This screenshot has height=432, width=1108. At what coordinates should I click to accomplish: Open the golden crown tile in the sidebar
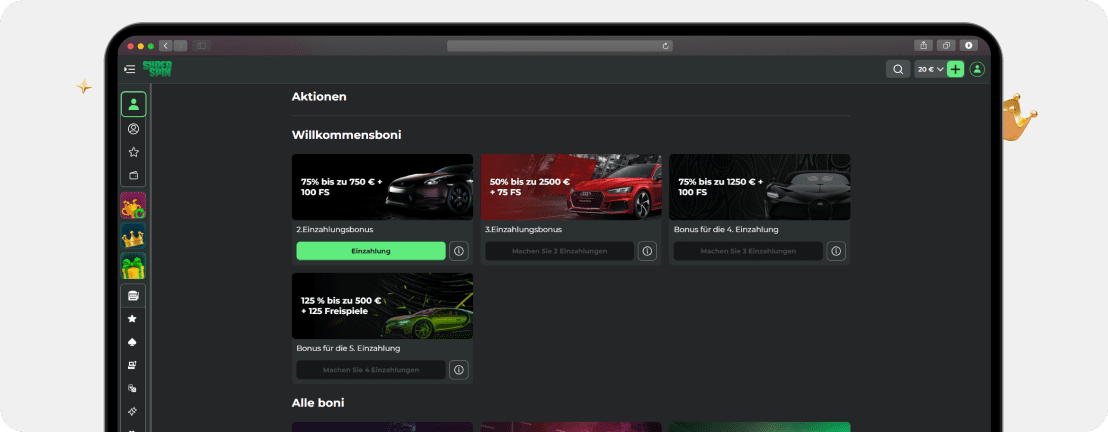[x=134, y=236]
